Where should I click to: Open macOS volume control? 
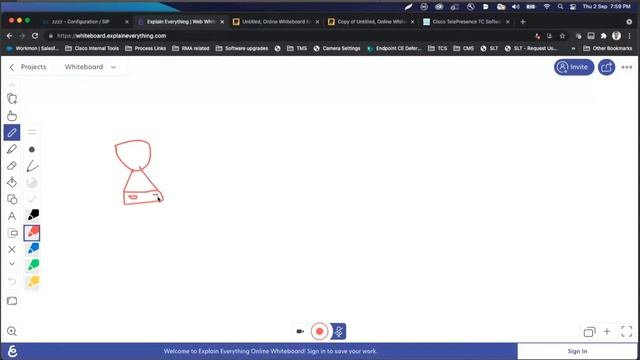[x=516, y=7]
